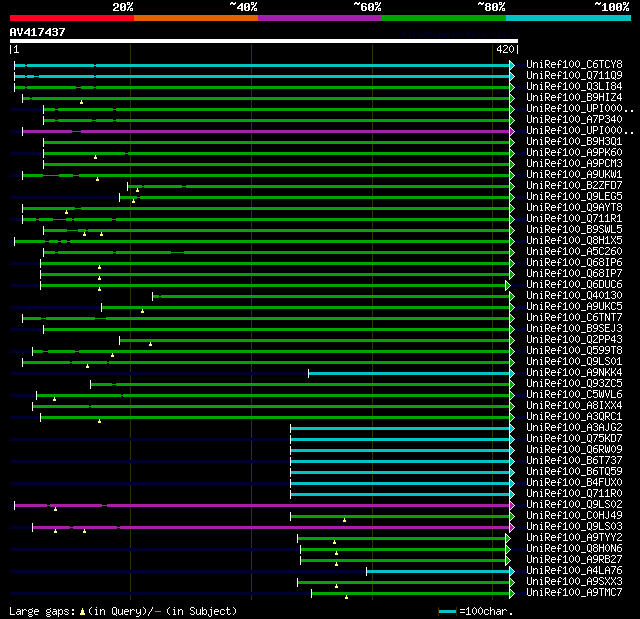
Task: Choose the UniRef100_B9H3Q1 label
Action: click(574, 142)
